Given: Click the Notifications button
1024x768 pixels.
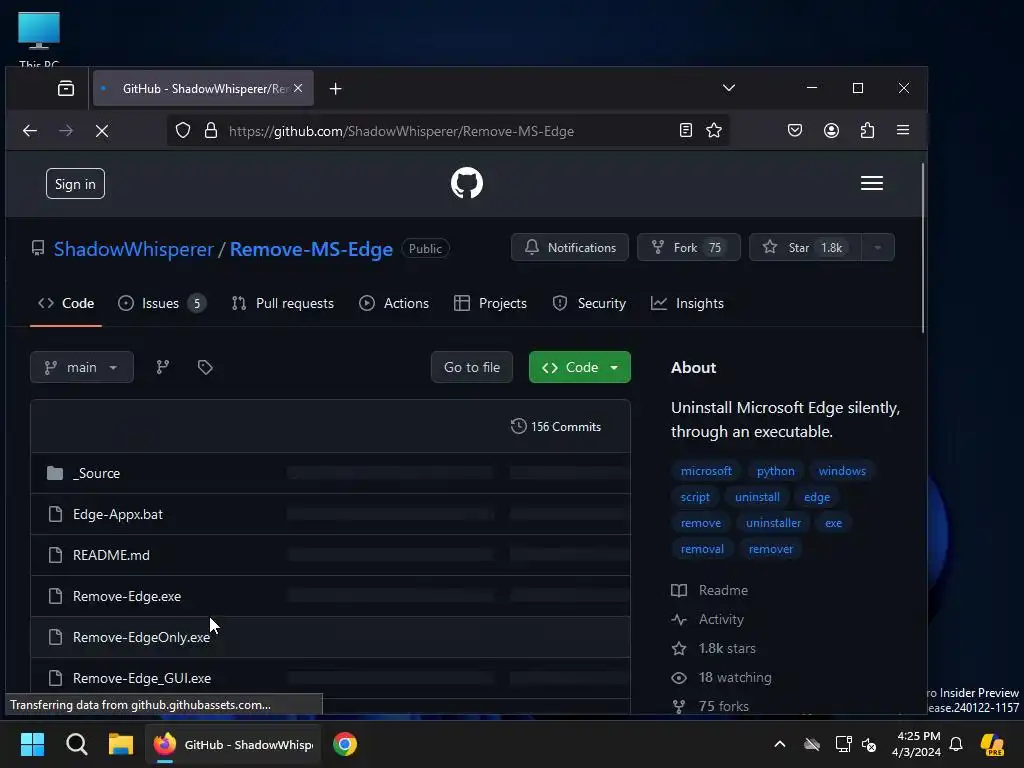Looking at the screenshot, I should 570,248.
